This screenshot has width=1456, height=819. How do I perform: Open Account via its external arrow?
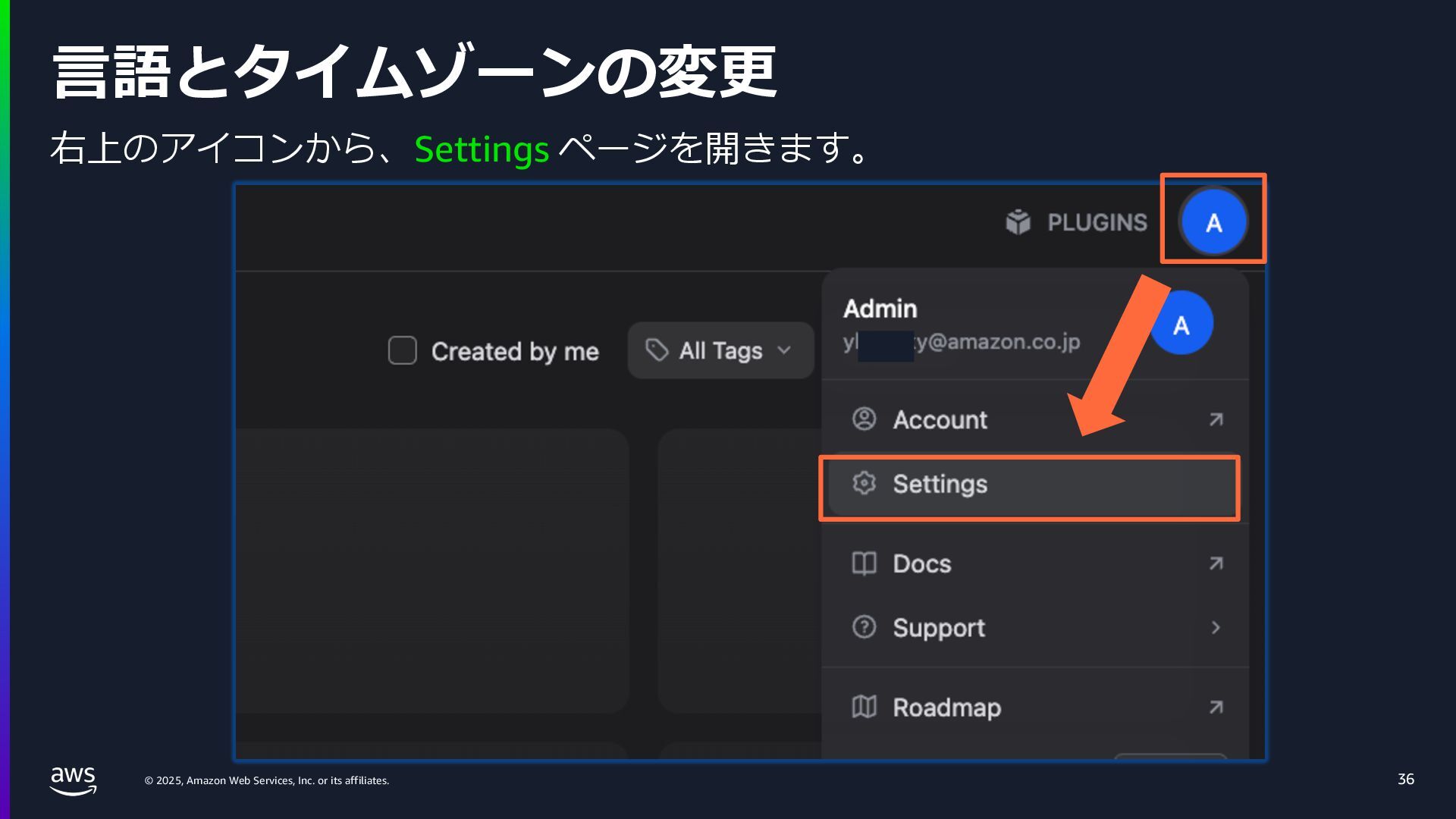[1216, 419]
